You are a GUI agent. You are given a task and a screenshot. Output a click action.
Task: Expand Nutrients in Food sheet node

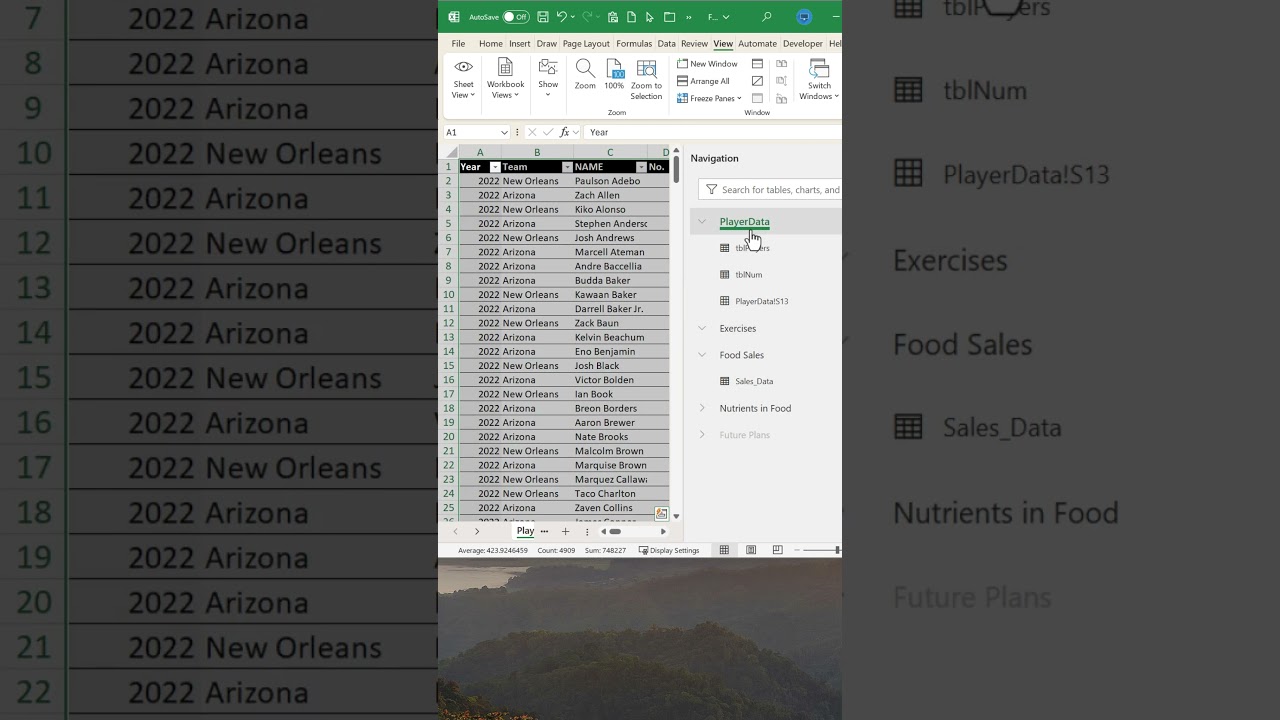702,408
